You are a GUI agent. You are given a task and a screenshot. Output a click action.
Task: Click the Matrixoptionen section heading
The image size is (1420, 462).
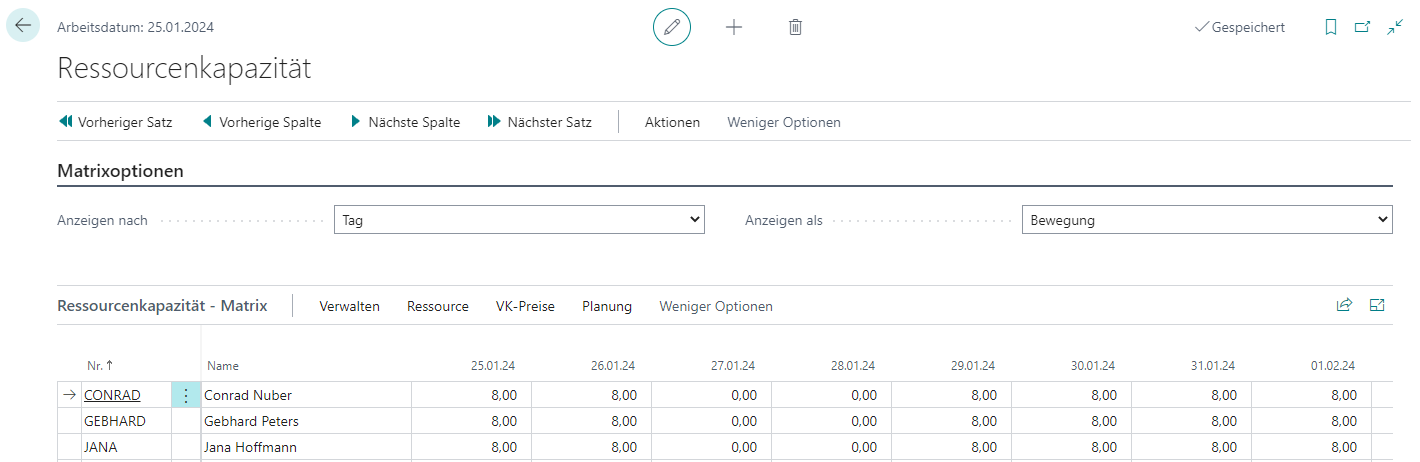pos(121,171)
